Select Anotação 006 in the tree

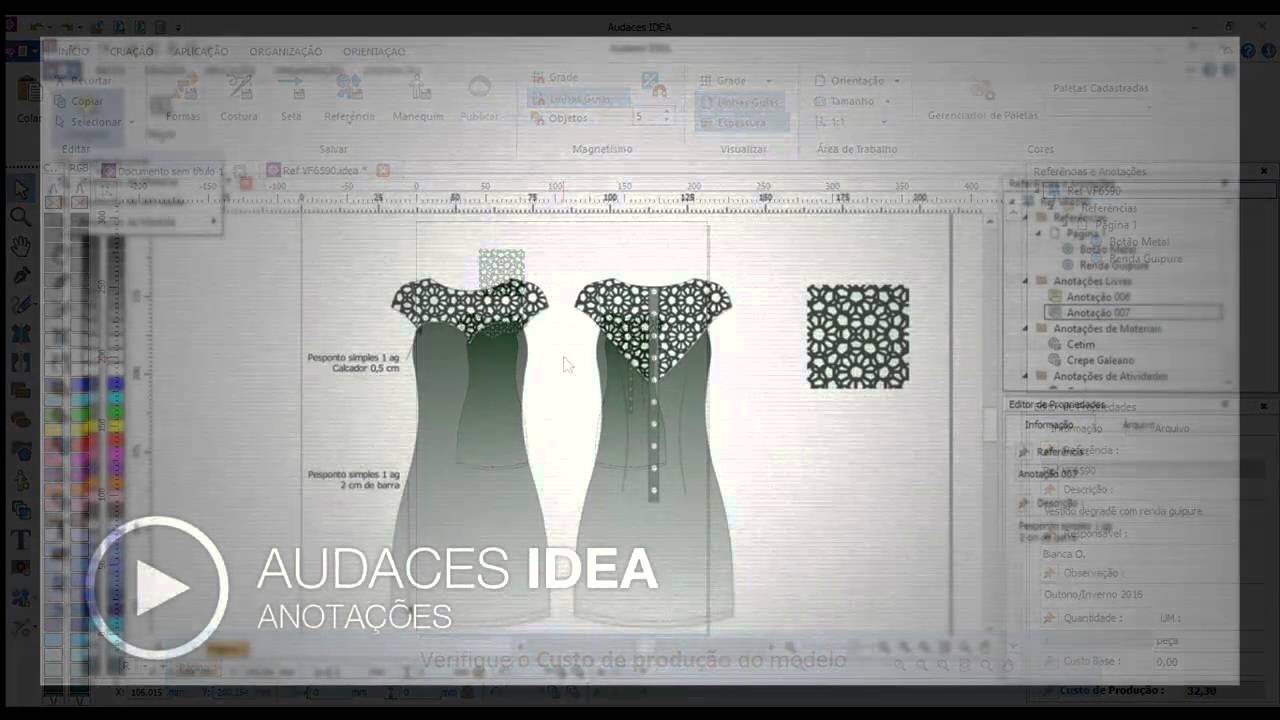point(1097,297)
